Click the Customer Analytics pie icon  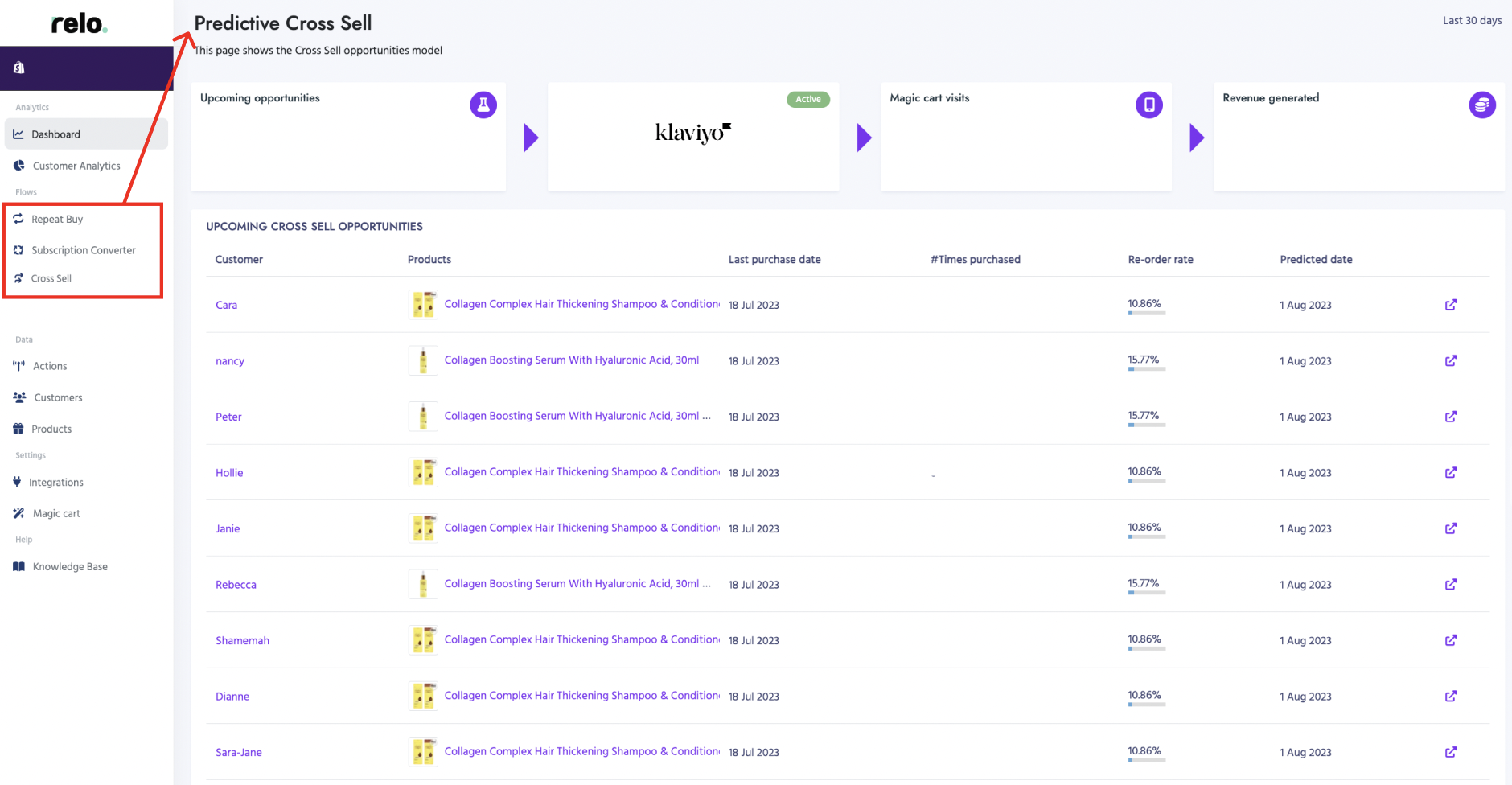pyautogui.click(x=18, y=165)
